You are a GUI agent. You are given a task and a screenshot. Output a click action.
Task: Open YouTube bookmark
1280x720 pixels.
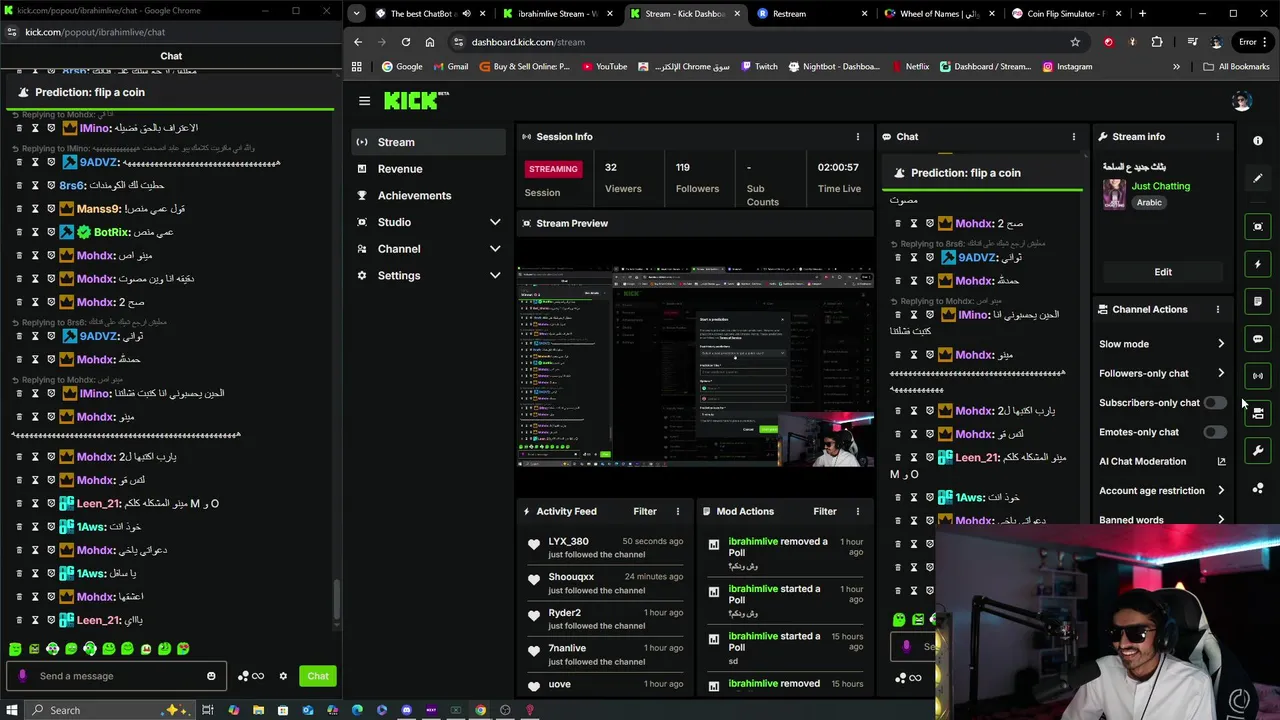coord(603,67)
